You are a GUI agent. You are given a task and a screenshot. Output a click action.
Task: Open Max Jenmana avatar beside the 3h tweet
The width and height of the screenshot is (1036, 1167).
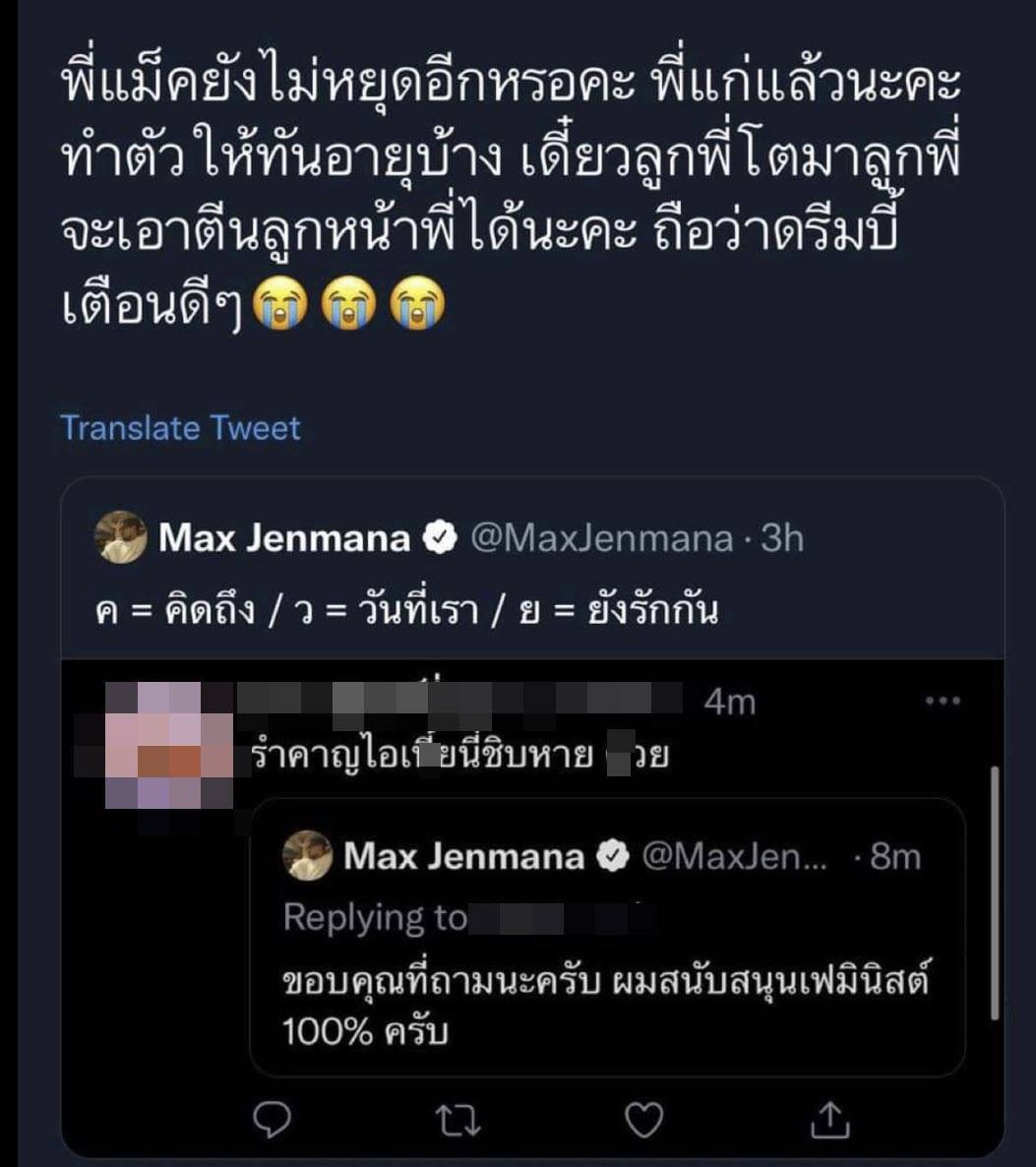point(120,538)
